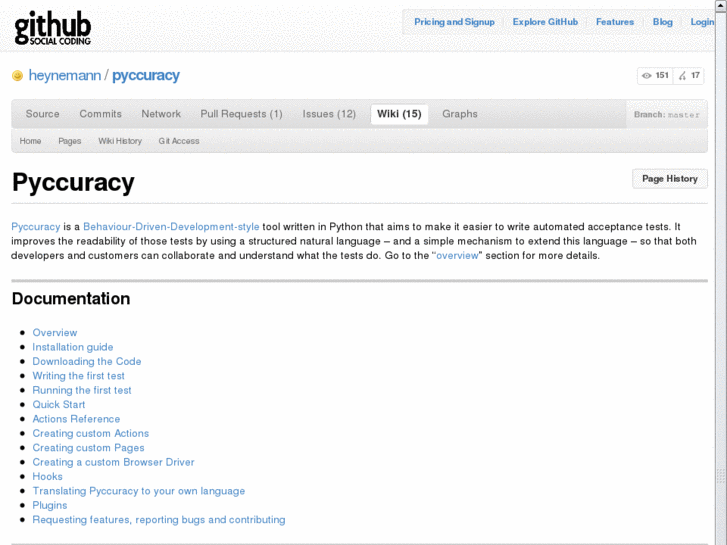The image size is (727, 545).
Task: Open the Pull Requests (1) tab
Action: tap(241, 114)
